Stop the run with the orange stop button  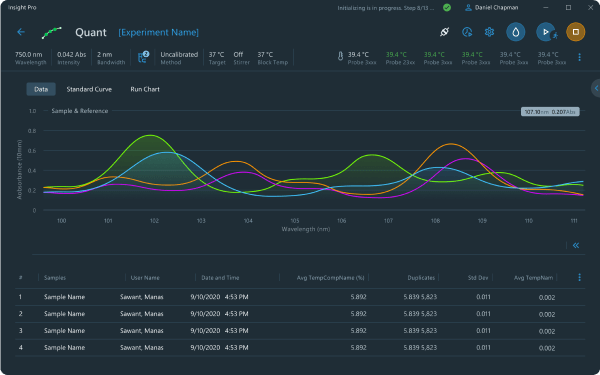click(x=576, y=32)
